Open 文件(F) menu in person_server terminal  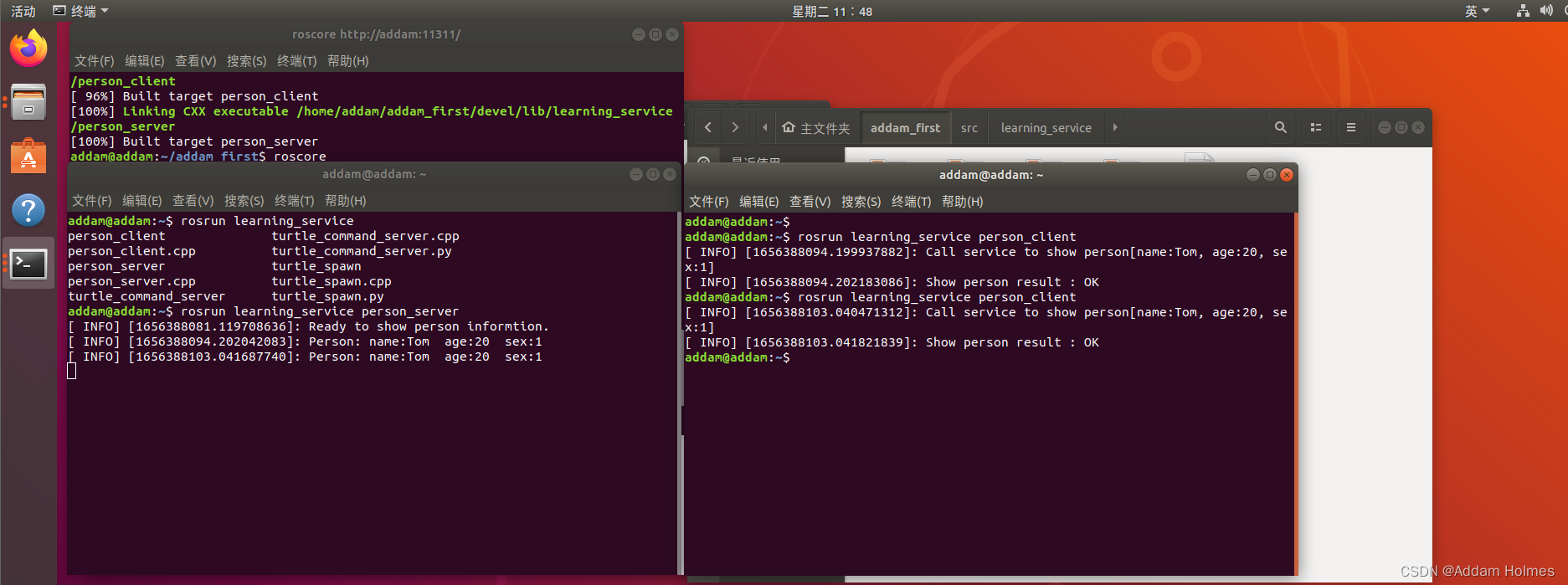pos(91,201)
